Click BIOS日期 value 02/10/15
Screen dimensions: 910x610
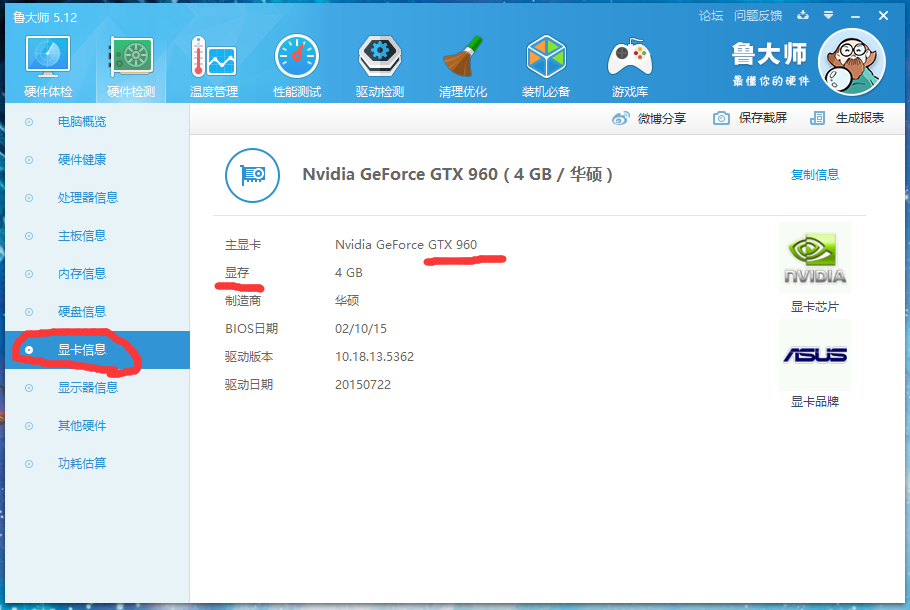pos(360,329)
